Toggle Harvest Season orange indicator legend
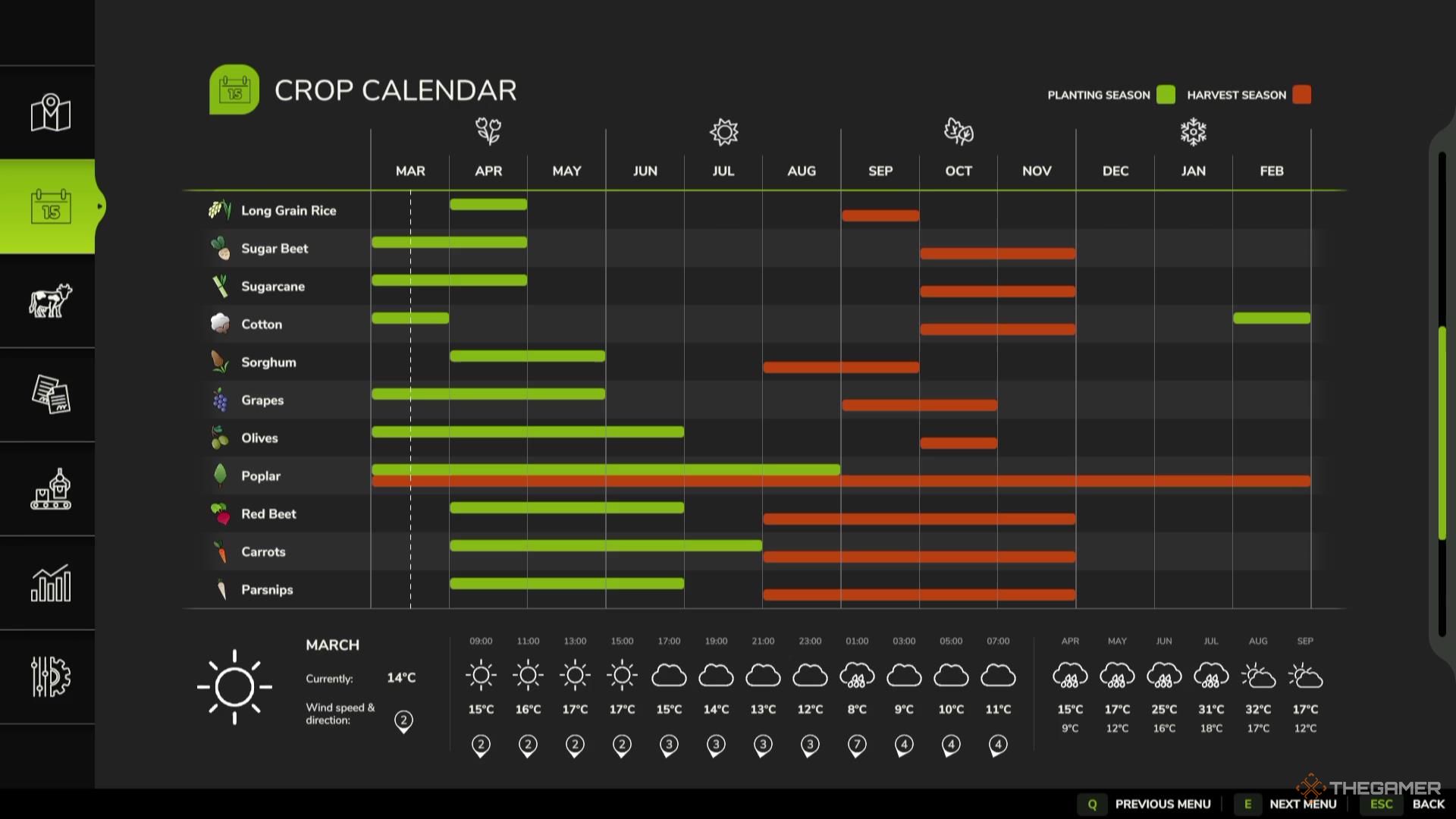This screenshot has height=819, width=1456. pyautogui.click(x=1301, y=94)
